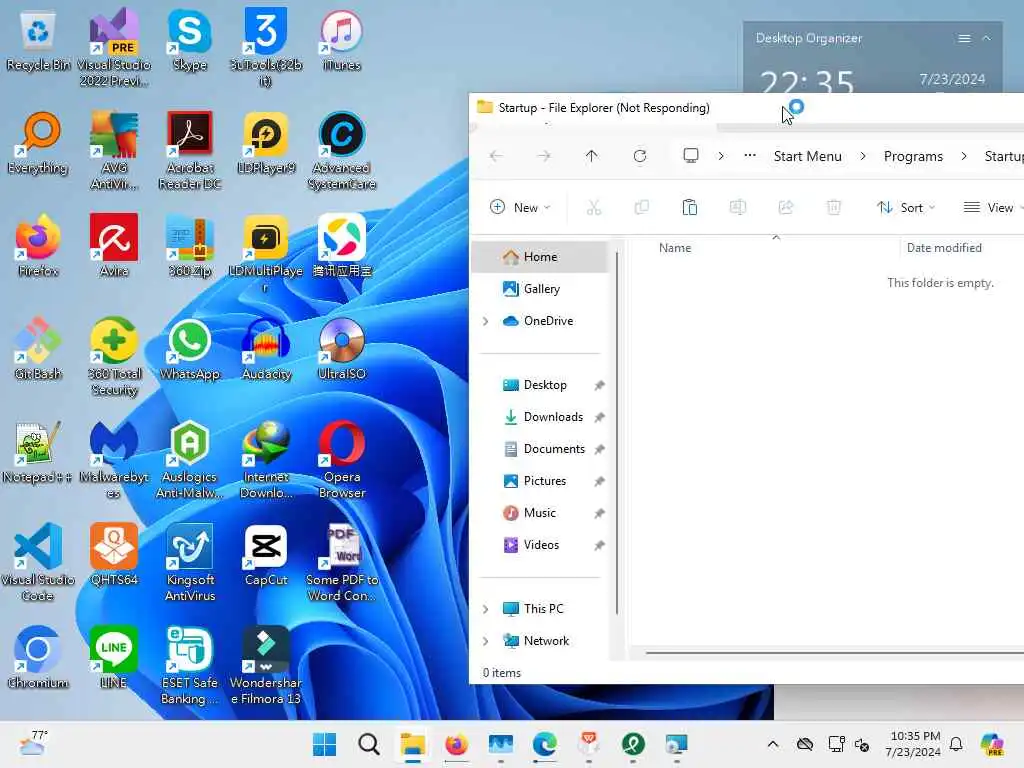Select the Notepad++ desktop icon
1024x768 pixels.
[38, 453]
